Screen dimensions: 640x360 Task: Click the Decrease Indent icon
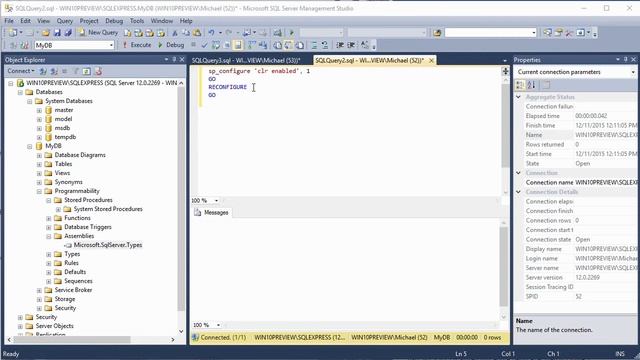[x=340, y=45]
